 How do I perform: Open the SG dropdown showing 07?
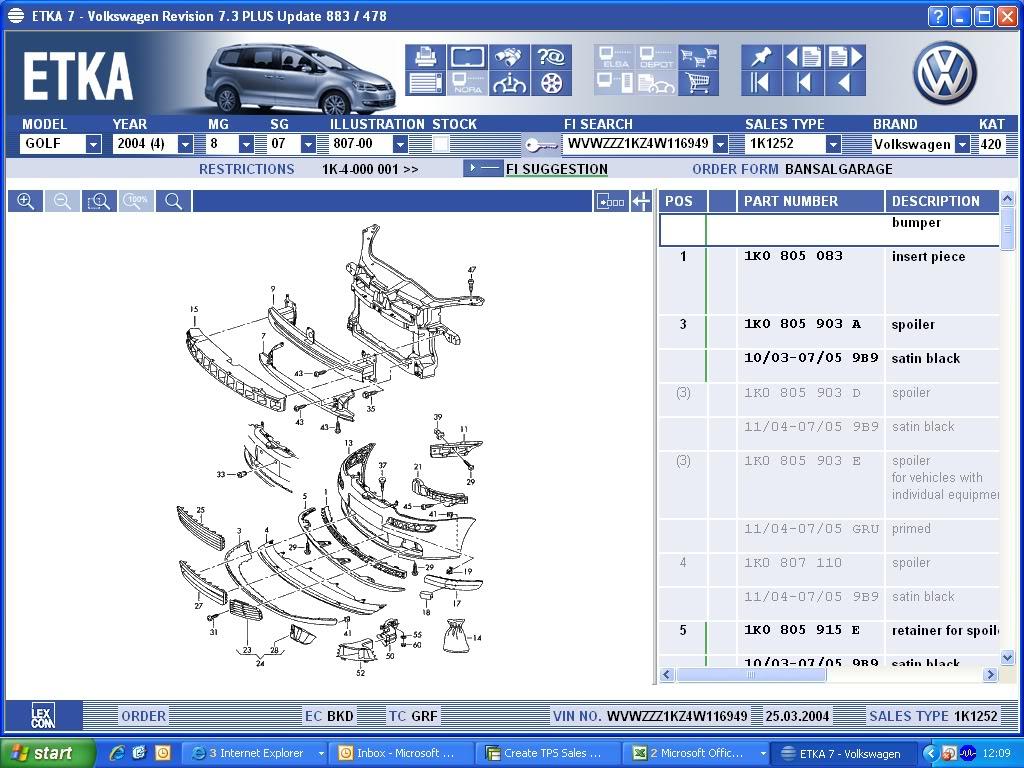[308, 144]
